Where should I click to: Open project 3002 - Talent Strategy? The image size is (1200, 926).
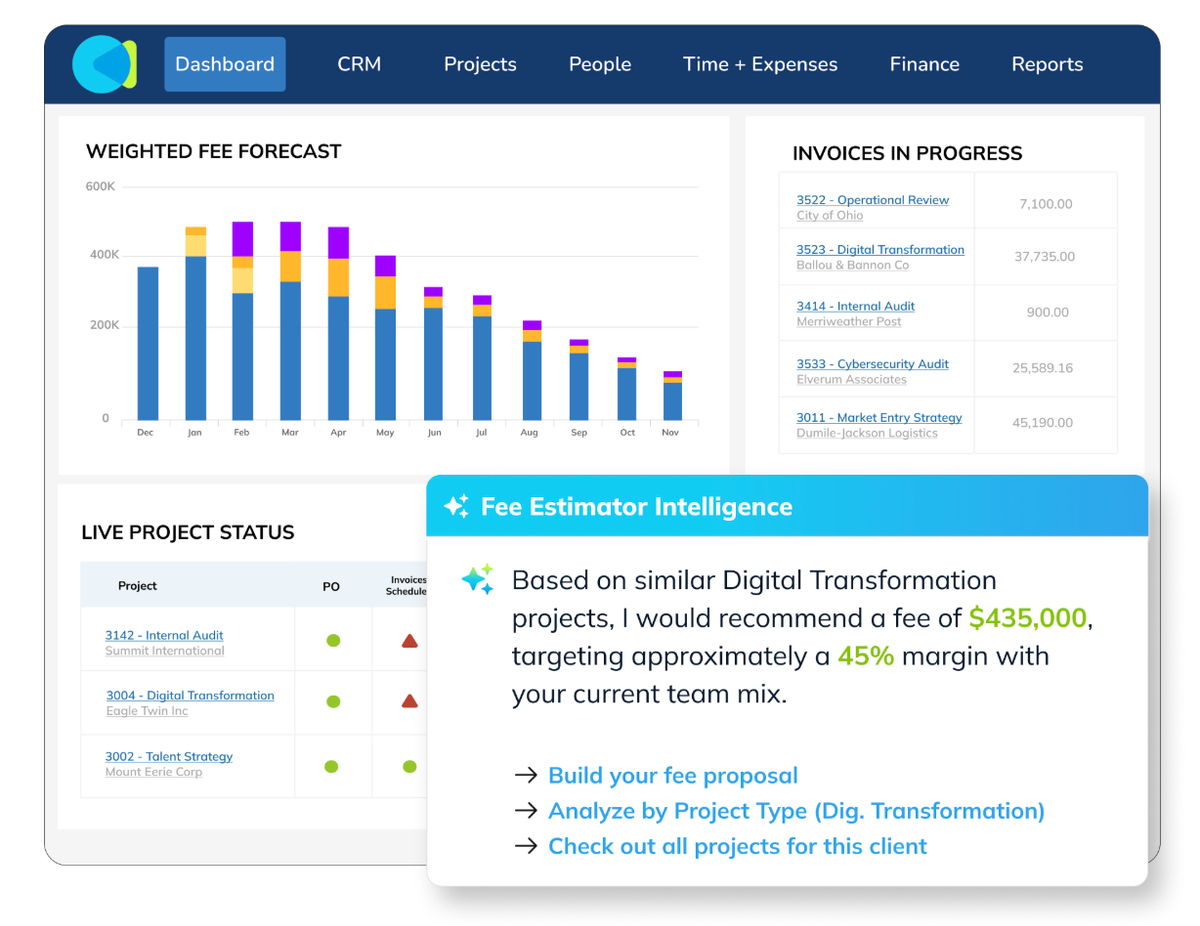tap(169, 757)
